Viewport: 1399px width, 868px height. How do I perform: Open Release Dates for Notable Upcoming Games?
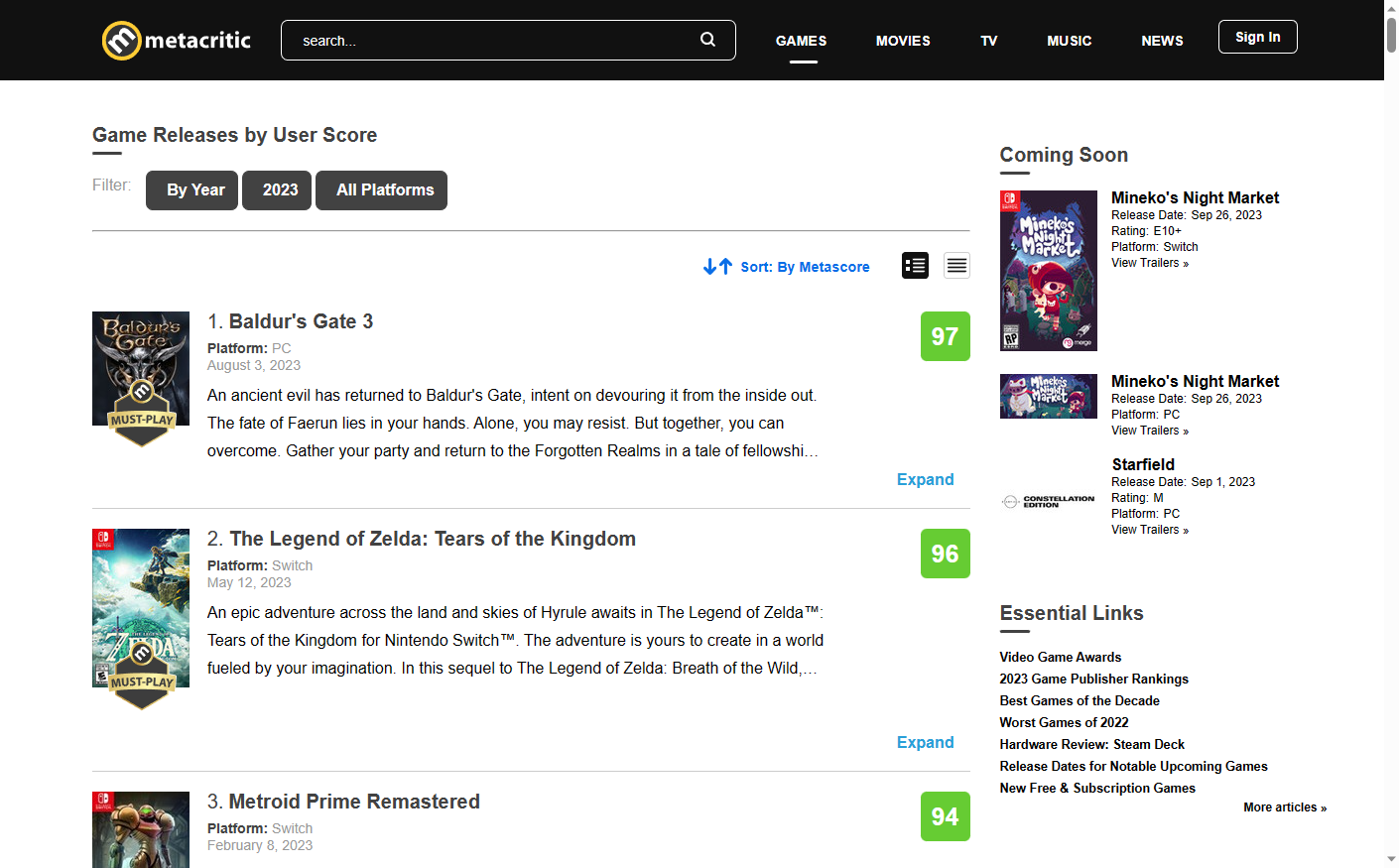[1133, 766]
